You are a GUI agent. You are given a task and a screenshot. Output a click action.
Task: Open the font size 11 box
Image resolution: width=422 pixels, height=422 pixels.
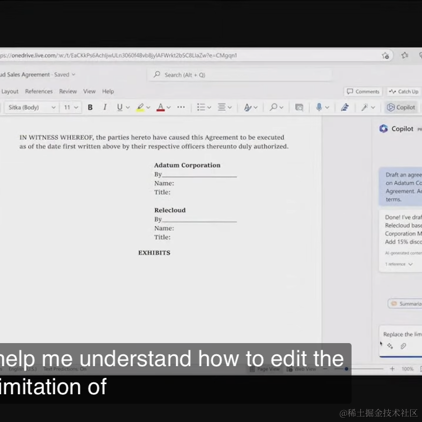[71, 107]
